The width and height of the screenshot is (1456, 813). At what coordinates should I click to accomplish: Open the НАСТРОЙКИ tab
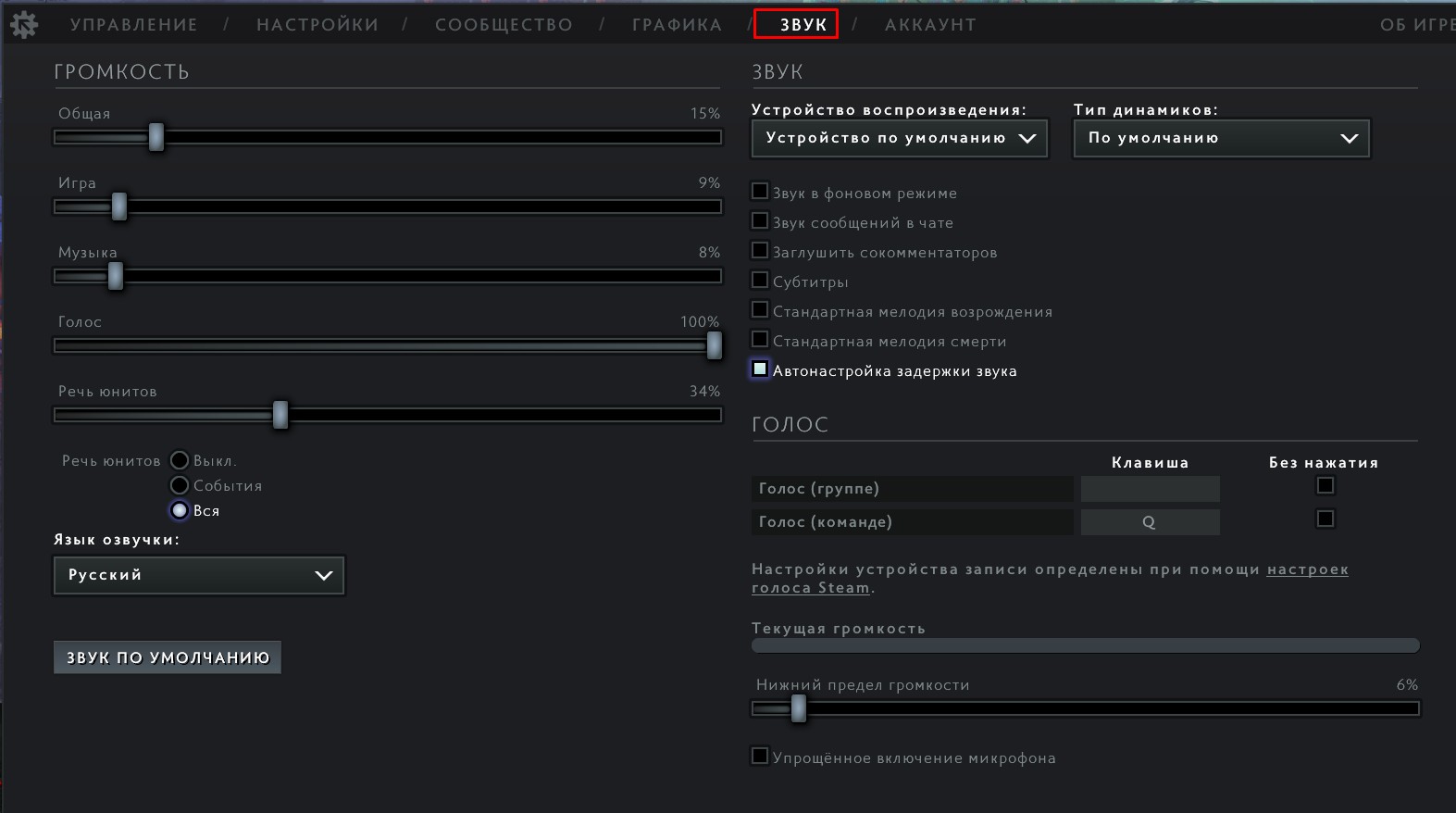tap(317, 25)
